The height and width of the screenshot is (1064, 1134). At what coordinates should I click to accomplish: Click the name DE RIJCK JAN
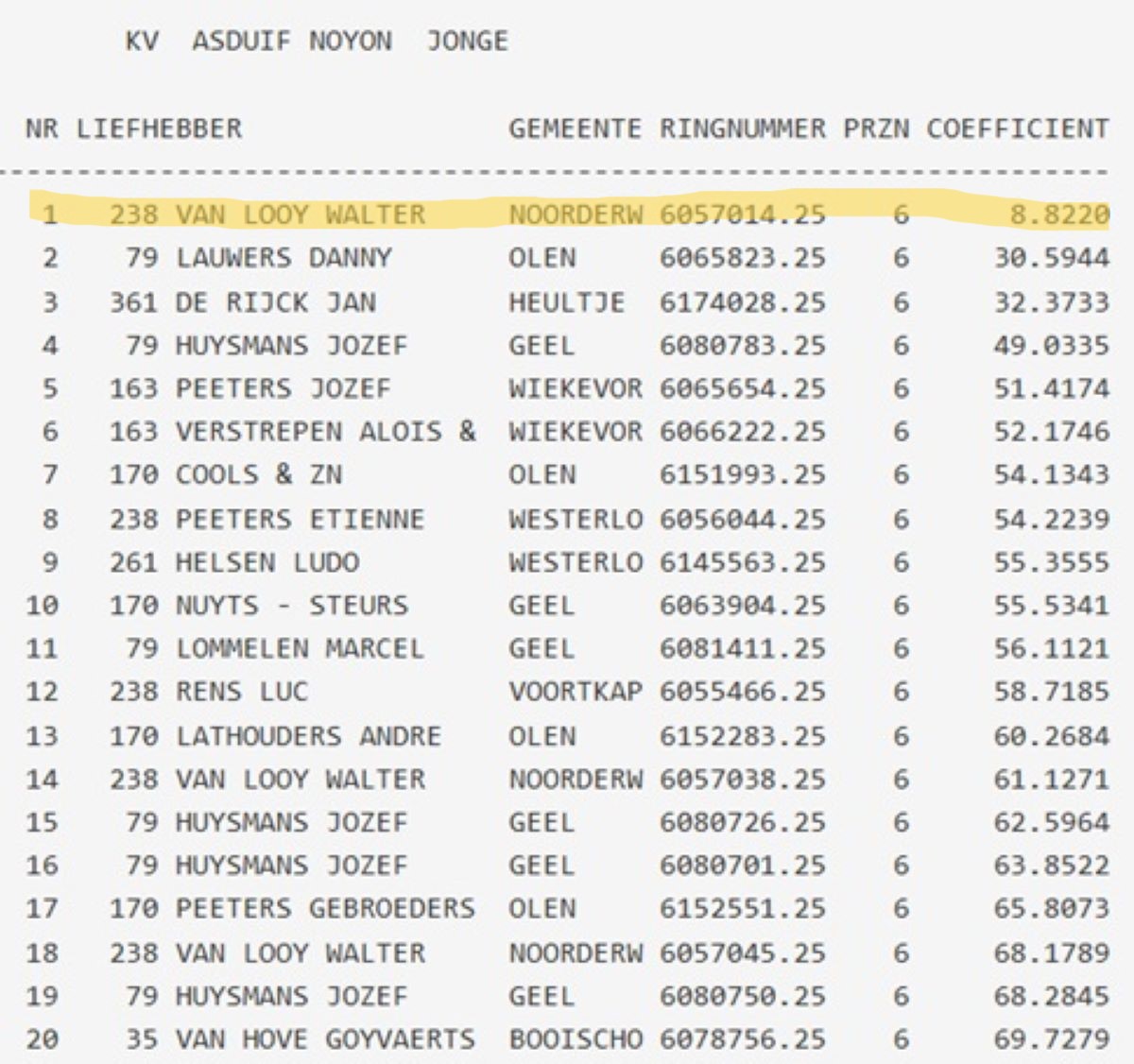[275, 302]
